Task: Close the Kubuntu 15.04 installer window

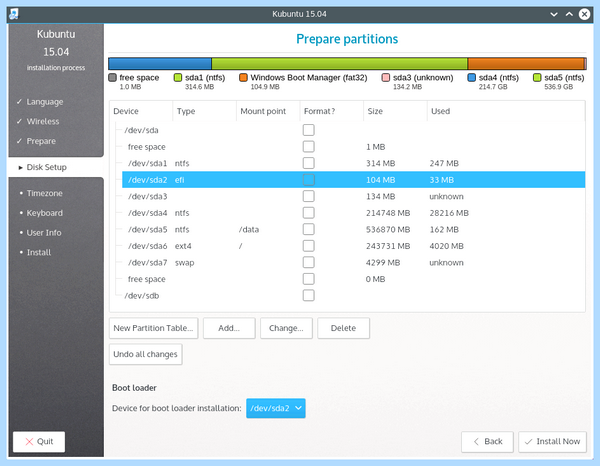Action: [584, 14]
